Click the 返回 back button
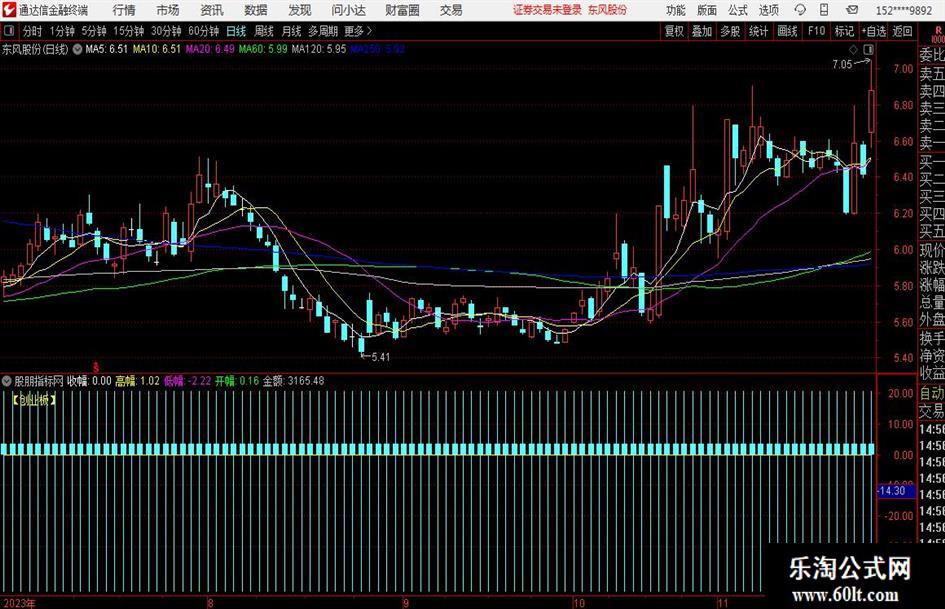The image size is (945, 609). tap(902, 31)
